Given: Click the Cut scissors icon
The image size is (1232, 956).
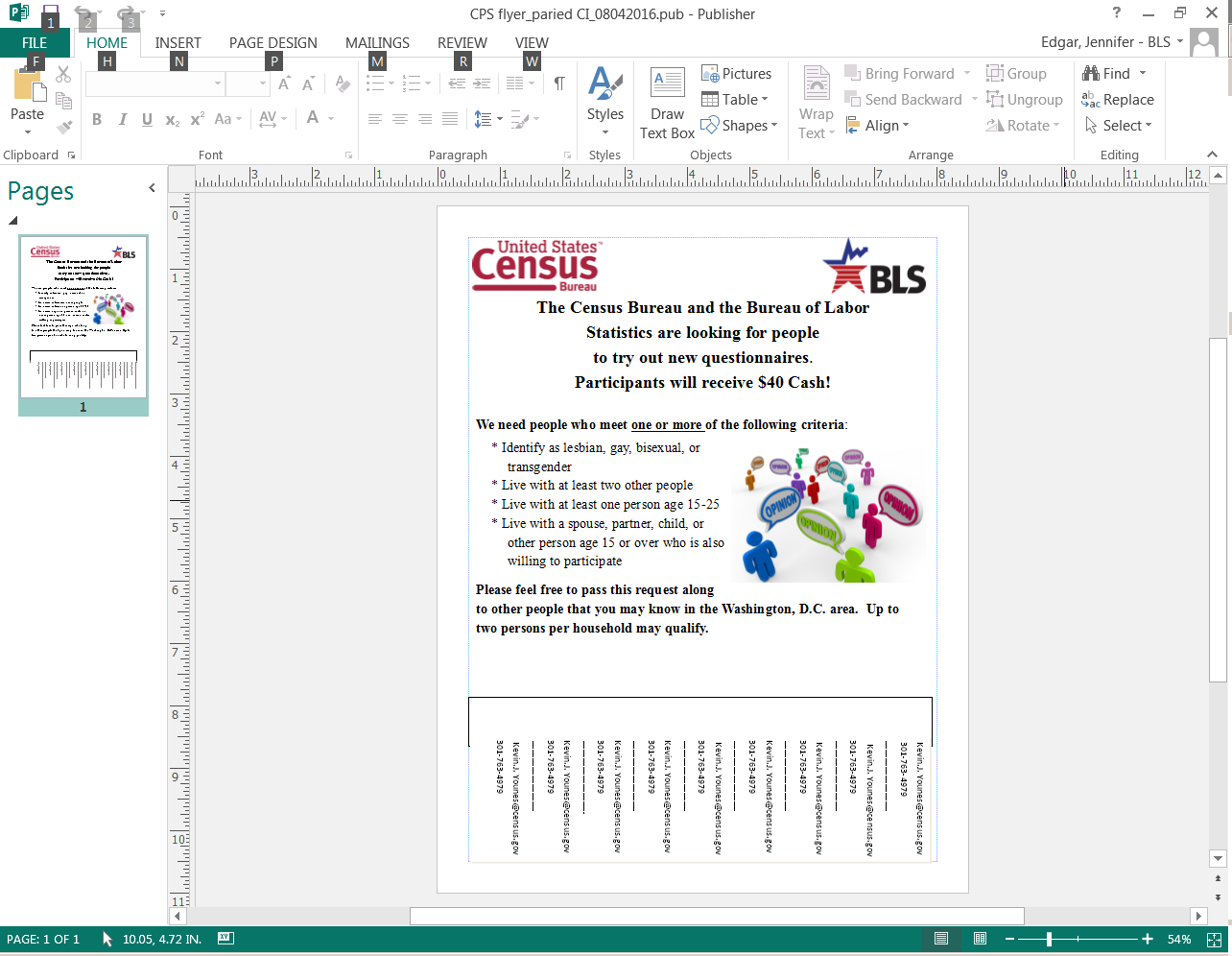Looking at the screenshot, I should (x=63, y=75).
